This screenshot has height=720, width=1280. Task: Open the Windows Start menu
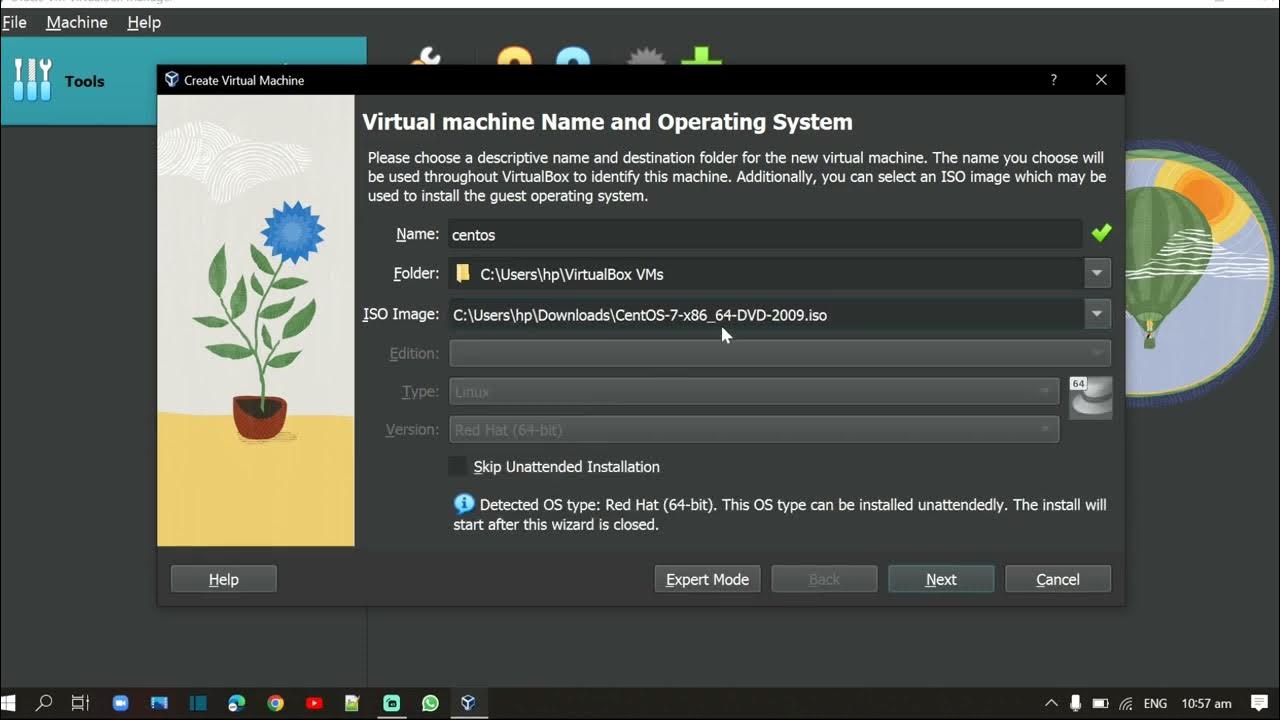pyautogui.click(x=10, y=703)
